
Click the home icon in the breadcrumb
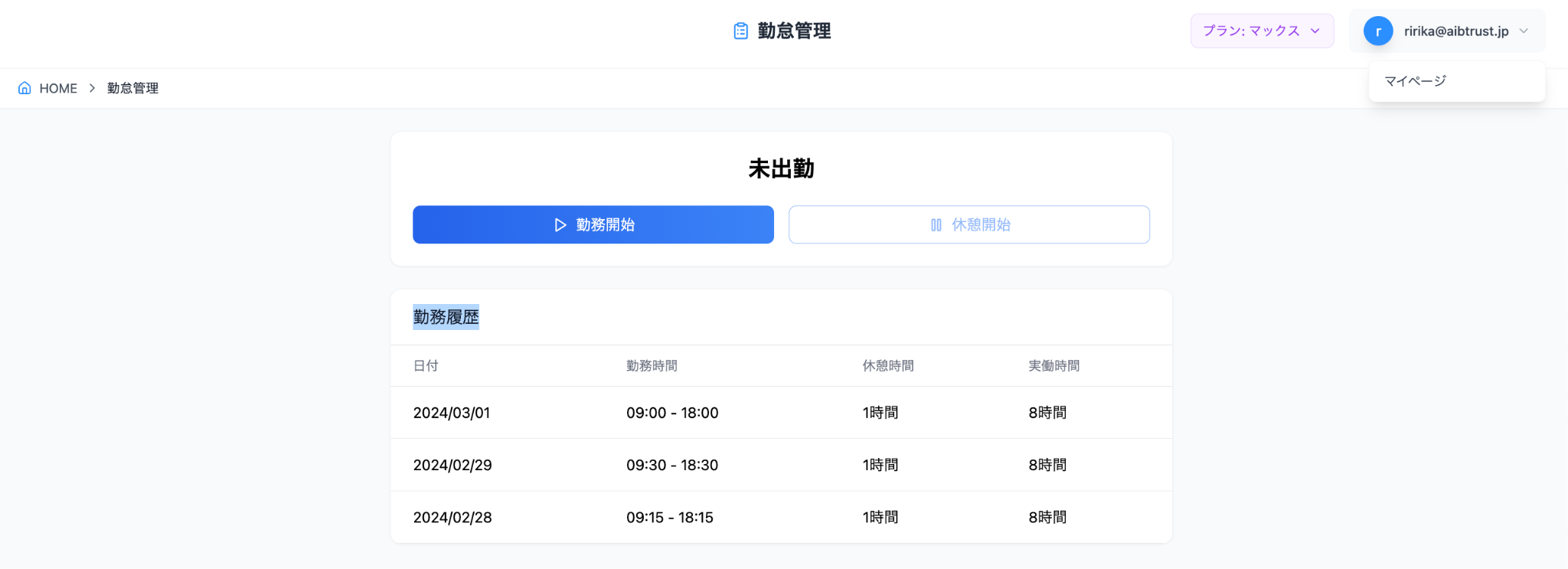(x=24, y=88)
